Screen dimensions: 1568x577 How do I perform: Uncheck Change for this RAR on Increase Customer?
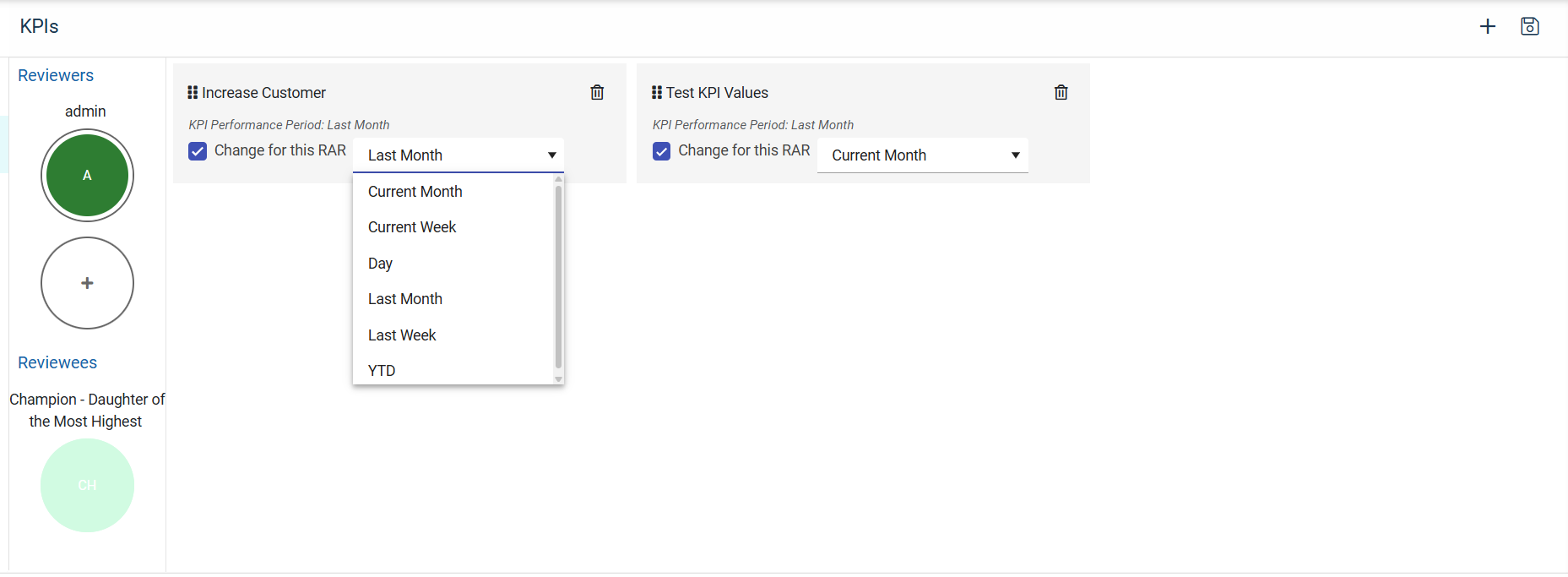(x=198, y=151)
